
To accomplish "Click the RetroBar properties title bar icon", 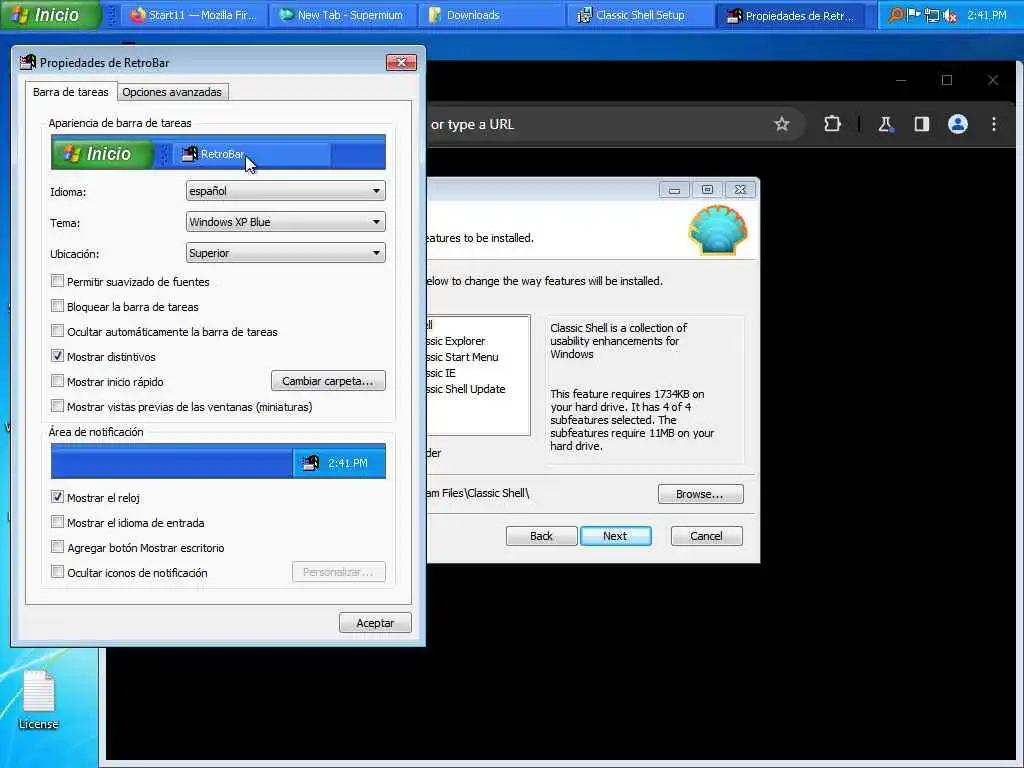I will coord(28,62).
